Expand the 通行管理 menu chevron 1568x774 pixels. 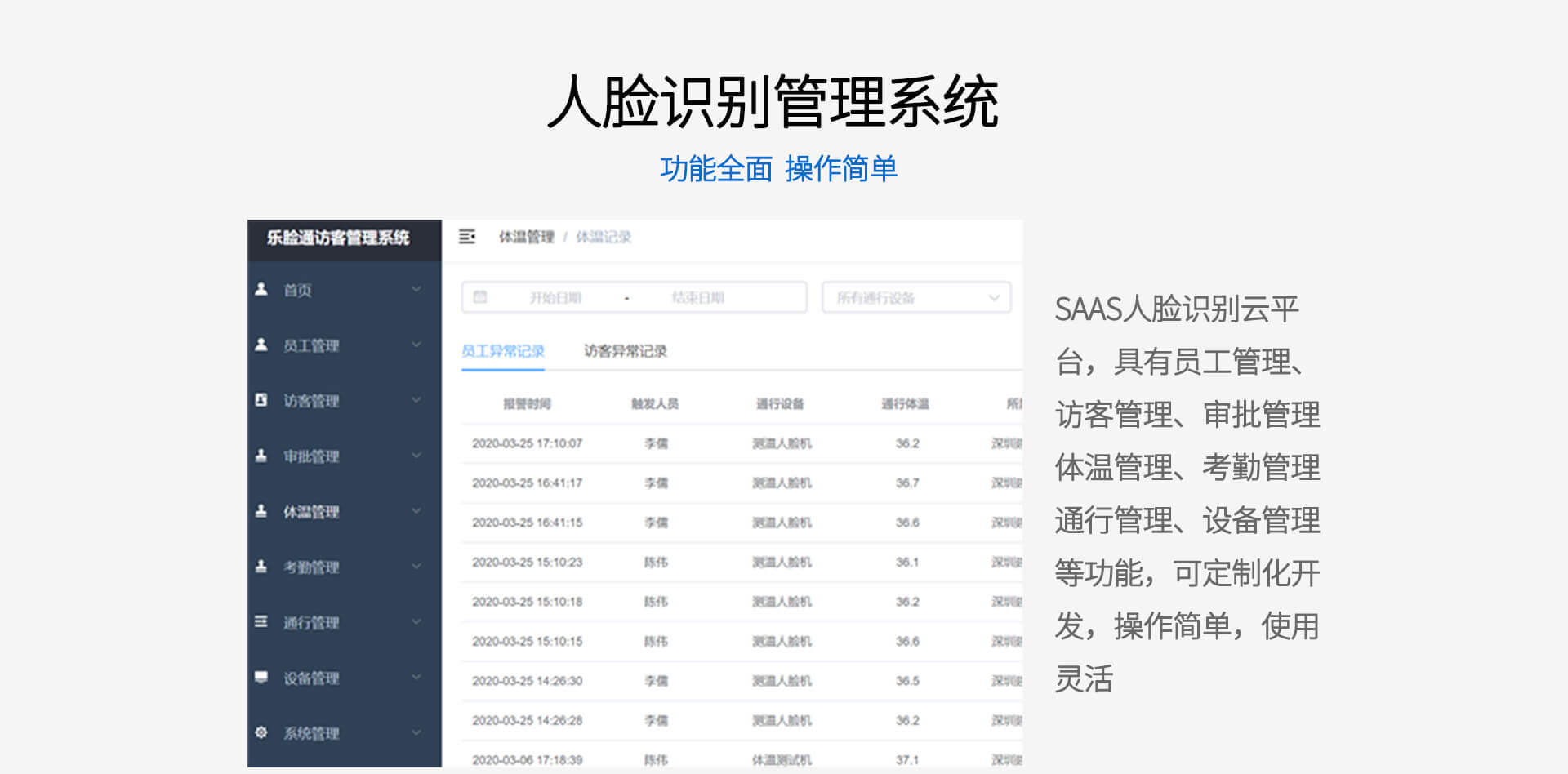pos(416,622)
